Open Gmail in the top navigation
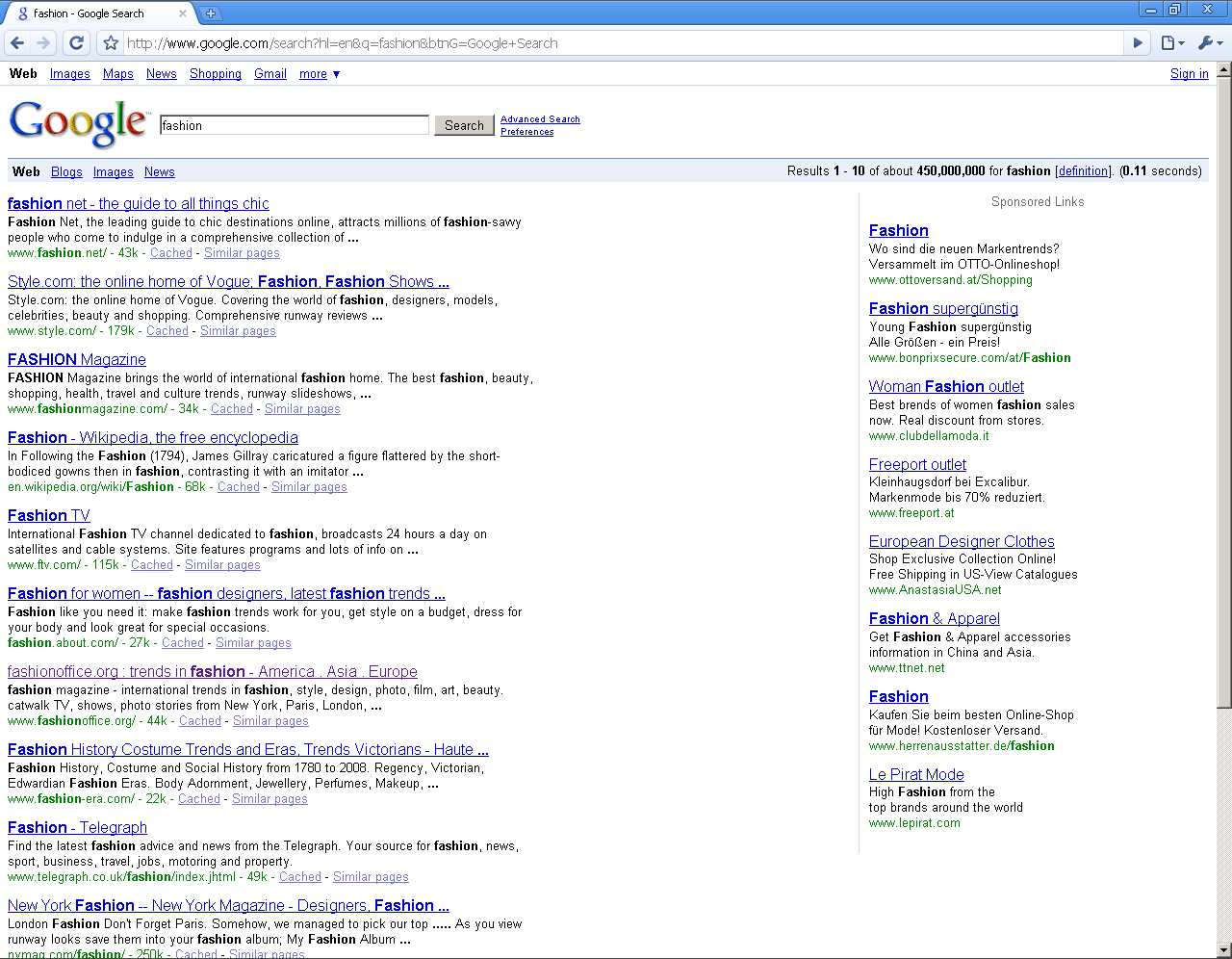 pos(270,74)
